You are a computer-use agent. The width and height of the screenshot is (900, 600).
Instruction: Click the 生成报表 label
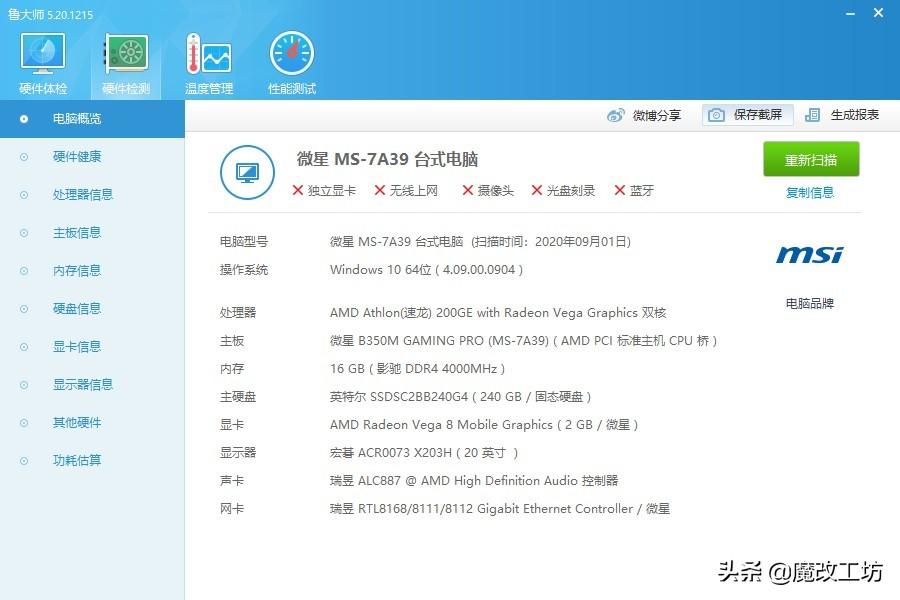click(855, 115)
